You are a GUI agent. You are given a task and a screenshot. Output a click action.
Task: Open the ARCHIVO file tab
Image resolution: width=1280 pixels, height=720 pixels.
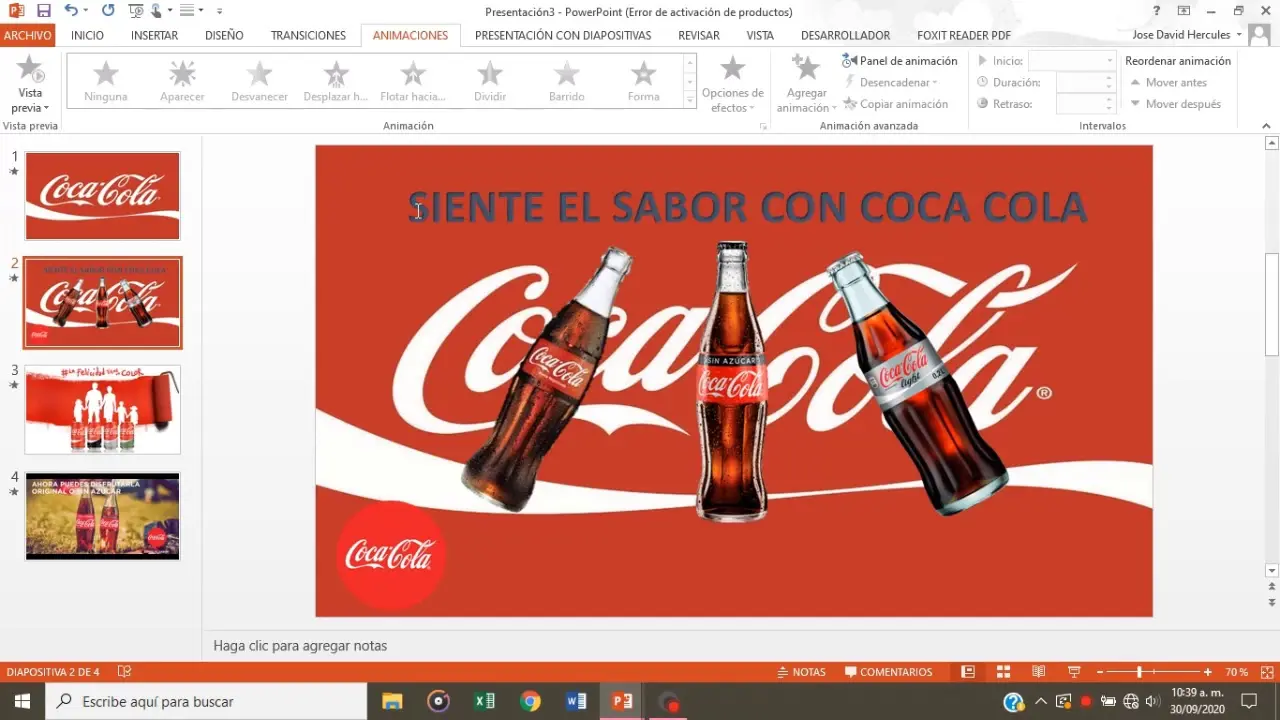[27, 35]
